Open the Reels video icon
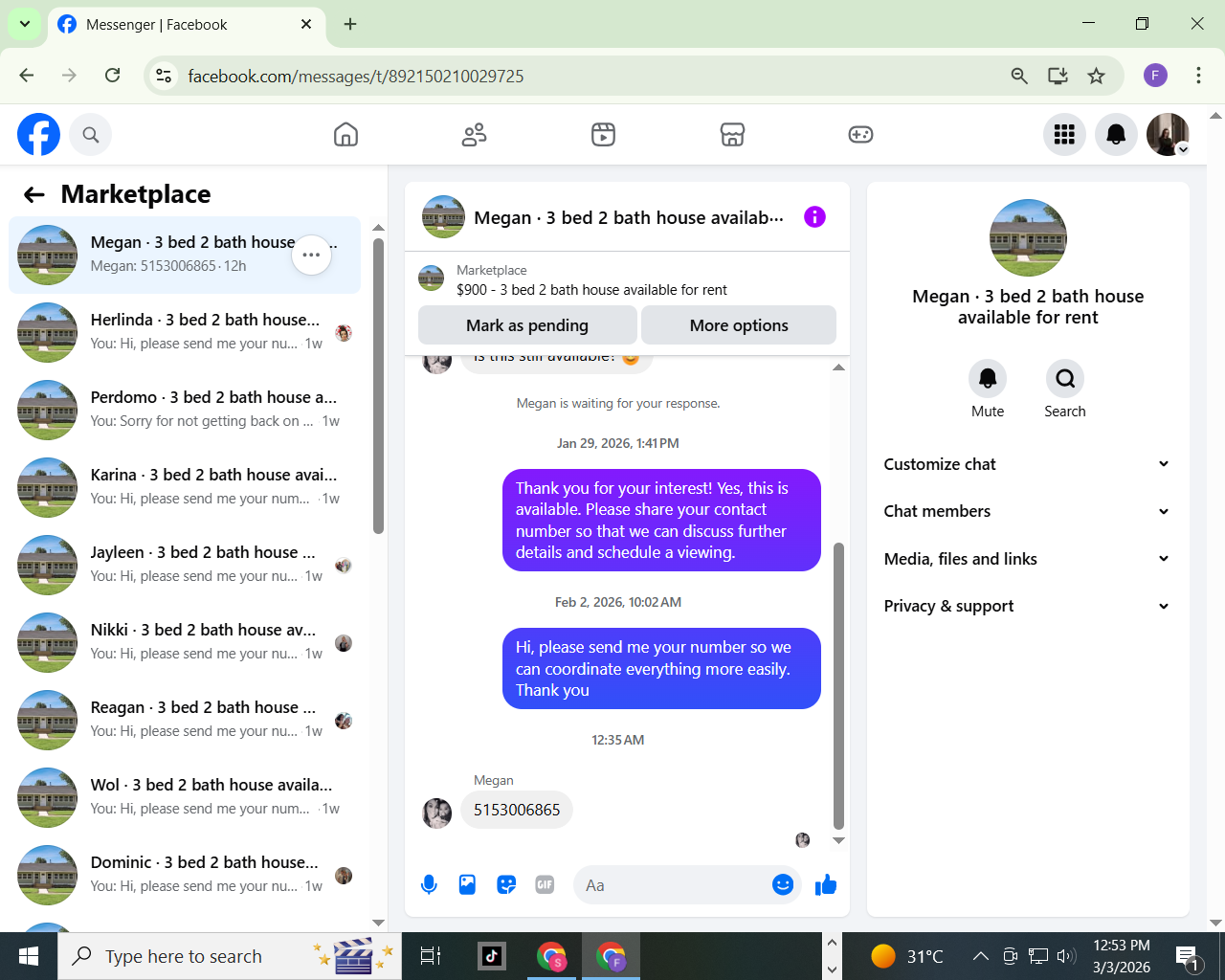 click(603, 135)
